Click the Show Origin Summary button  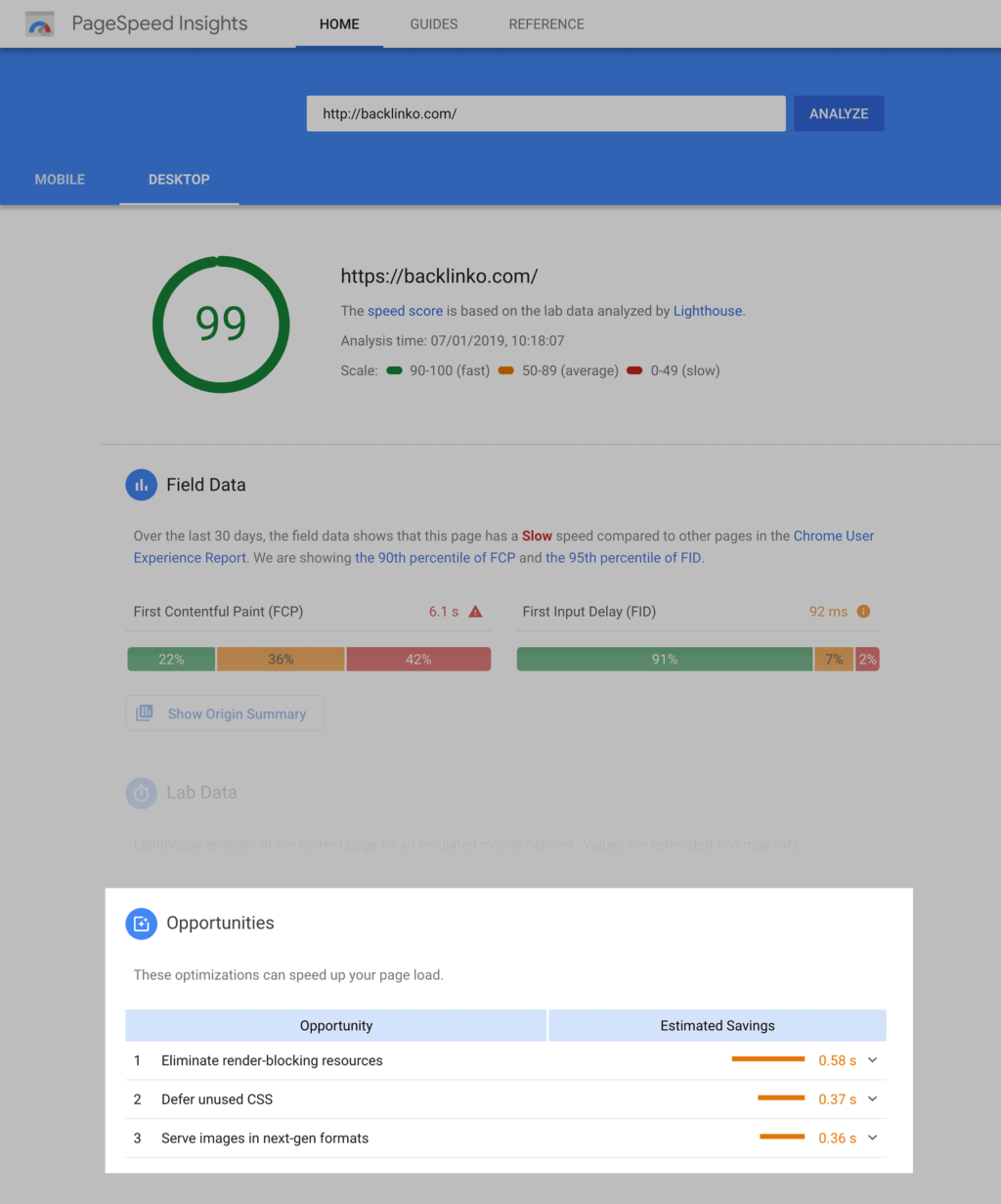click(x=225, y=713)
